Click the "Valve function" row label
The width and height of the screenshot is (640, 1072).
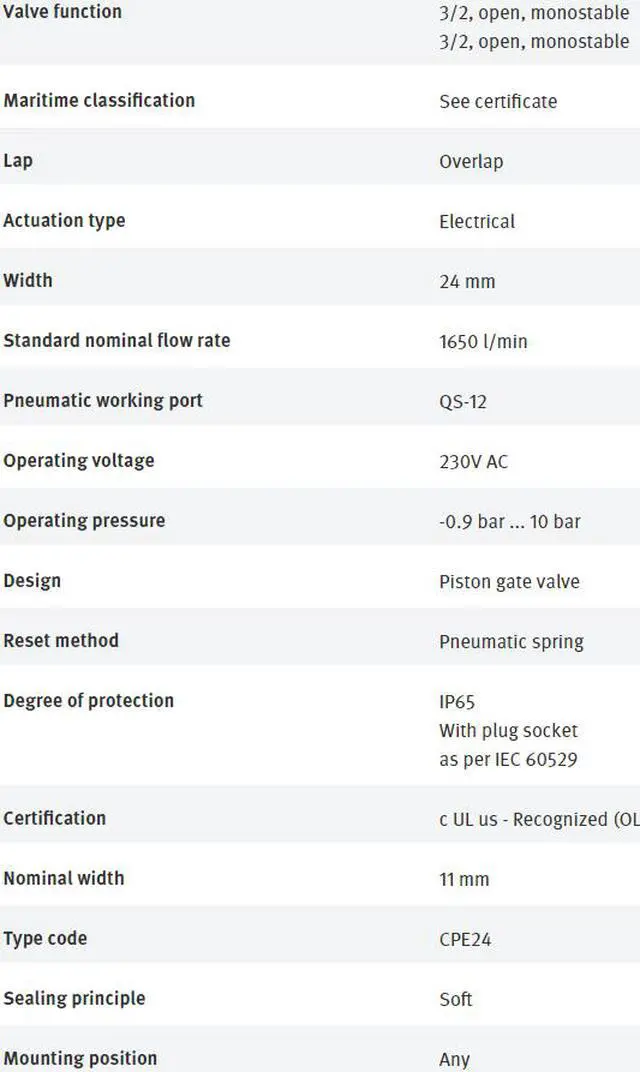63,12
